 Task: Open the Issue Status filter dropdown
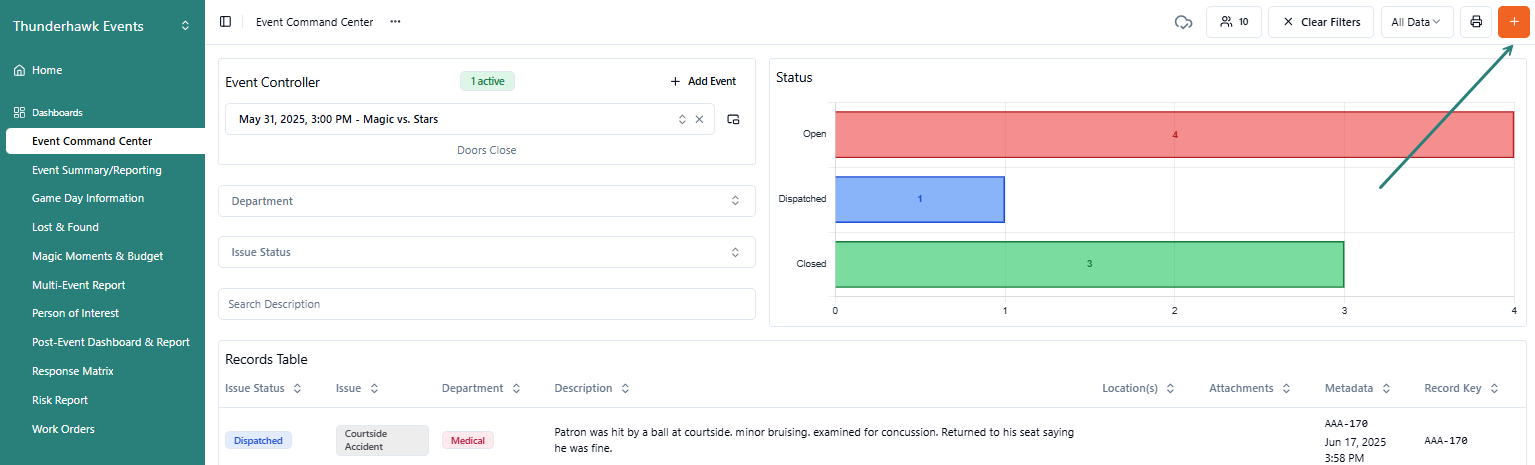[x=486, y=252]
